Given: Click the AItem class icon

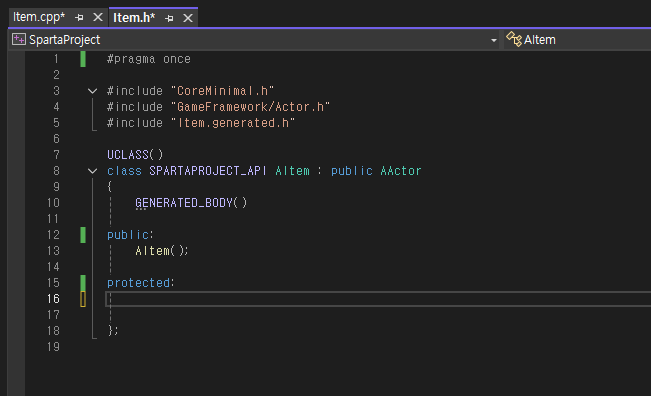Looking at the screenshot, I should tap(514, 39).
